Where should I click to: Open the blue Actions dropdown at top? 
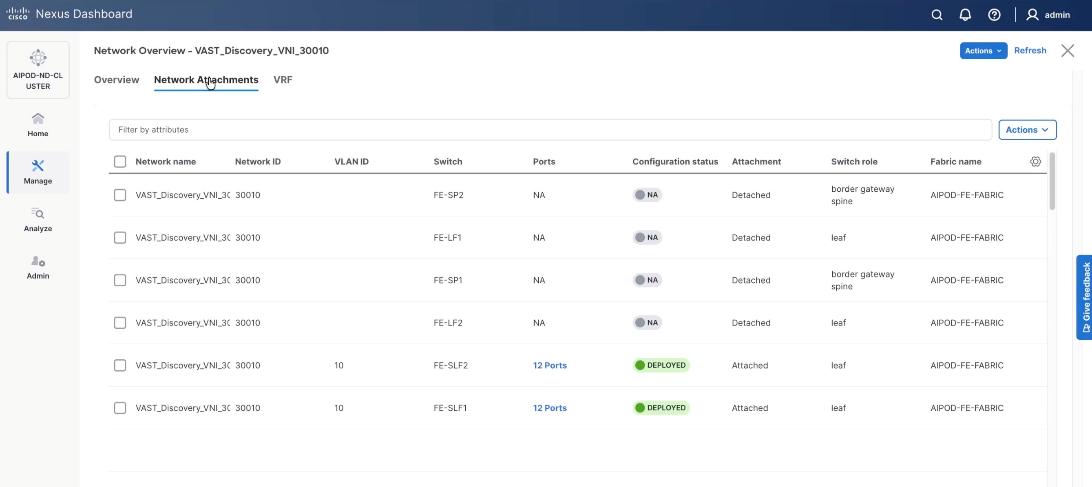(x=983, y=51)
